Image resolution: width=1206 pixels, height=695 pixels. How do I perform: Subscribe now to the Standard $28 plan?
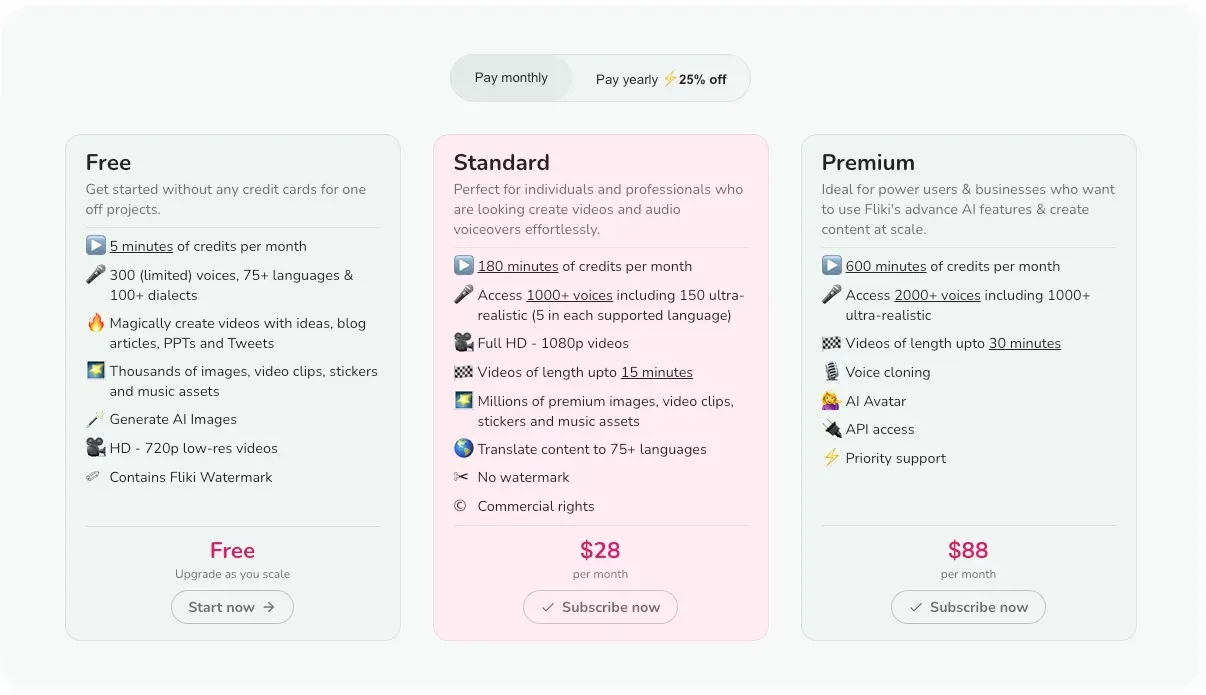(600, 607)
